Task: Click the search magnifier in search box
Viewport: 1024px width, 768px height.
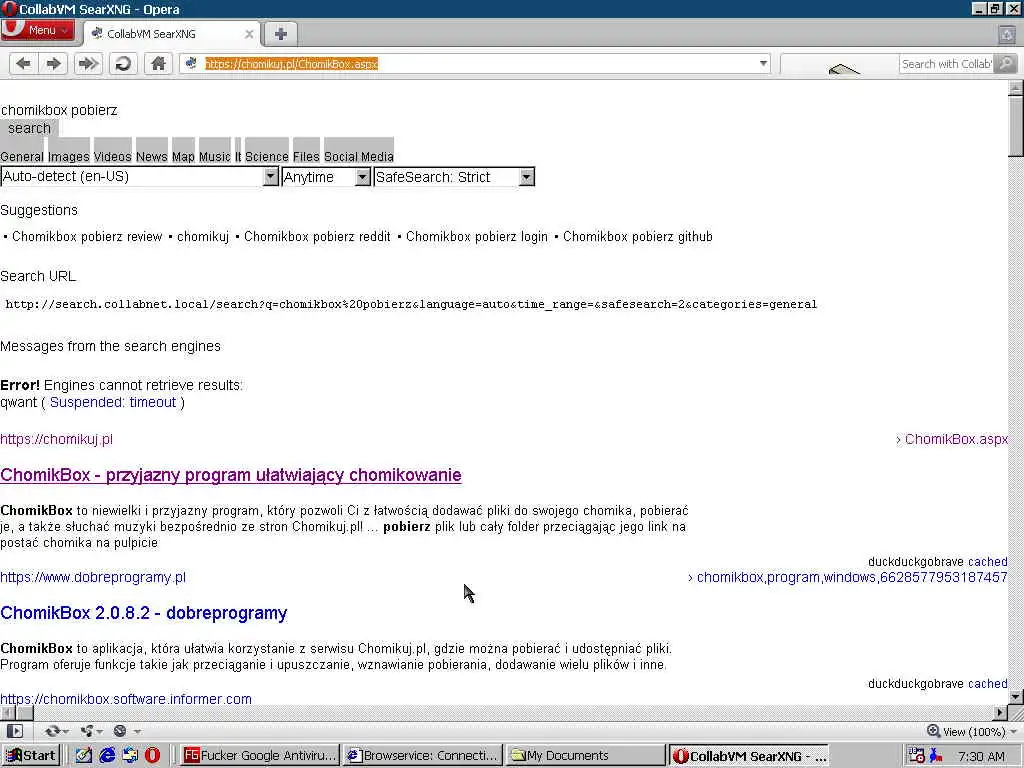Action: coord(1006,63)
